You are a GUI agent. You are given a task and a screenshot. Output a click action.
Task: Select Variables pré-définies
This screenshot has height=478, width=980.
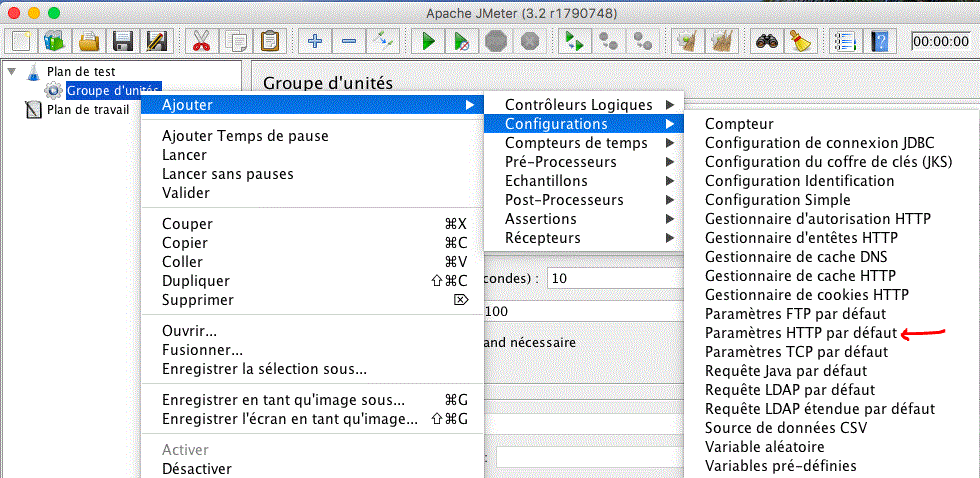(x=781, y=466)
